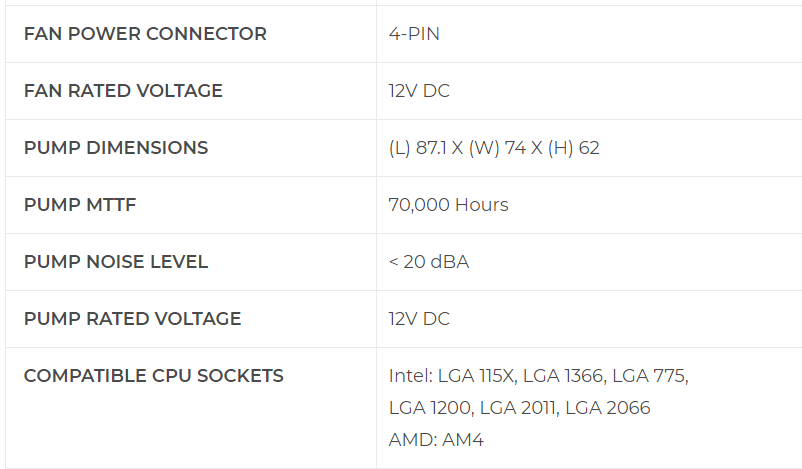This screenshot has height=469, width=802.
Task: Select the 70,000 Hours value
Action: [449, 205]
